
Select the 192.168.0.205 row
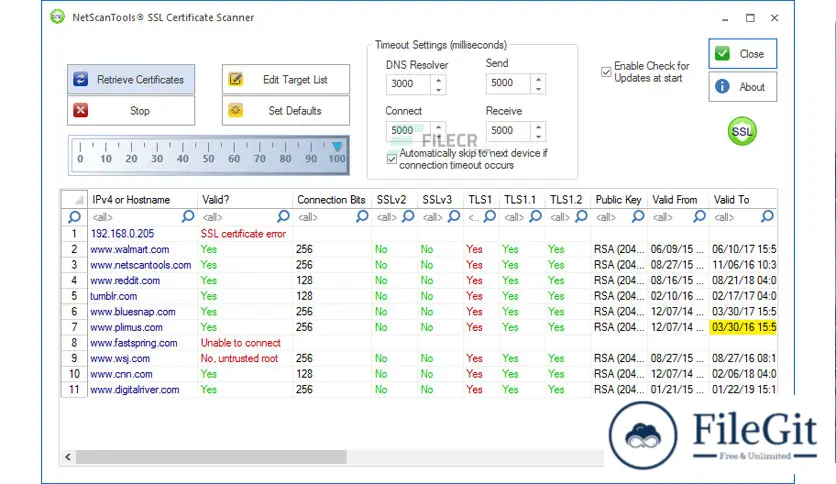[419, 233]
